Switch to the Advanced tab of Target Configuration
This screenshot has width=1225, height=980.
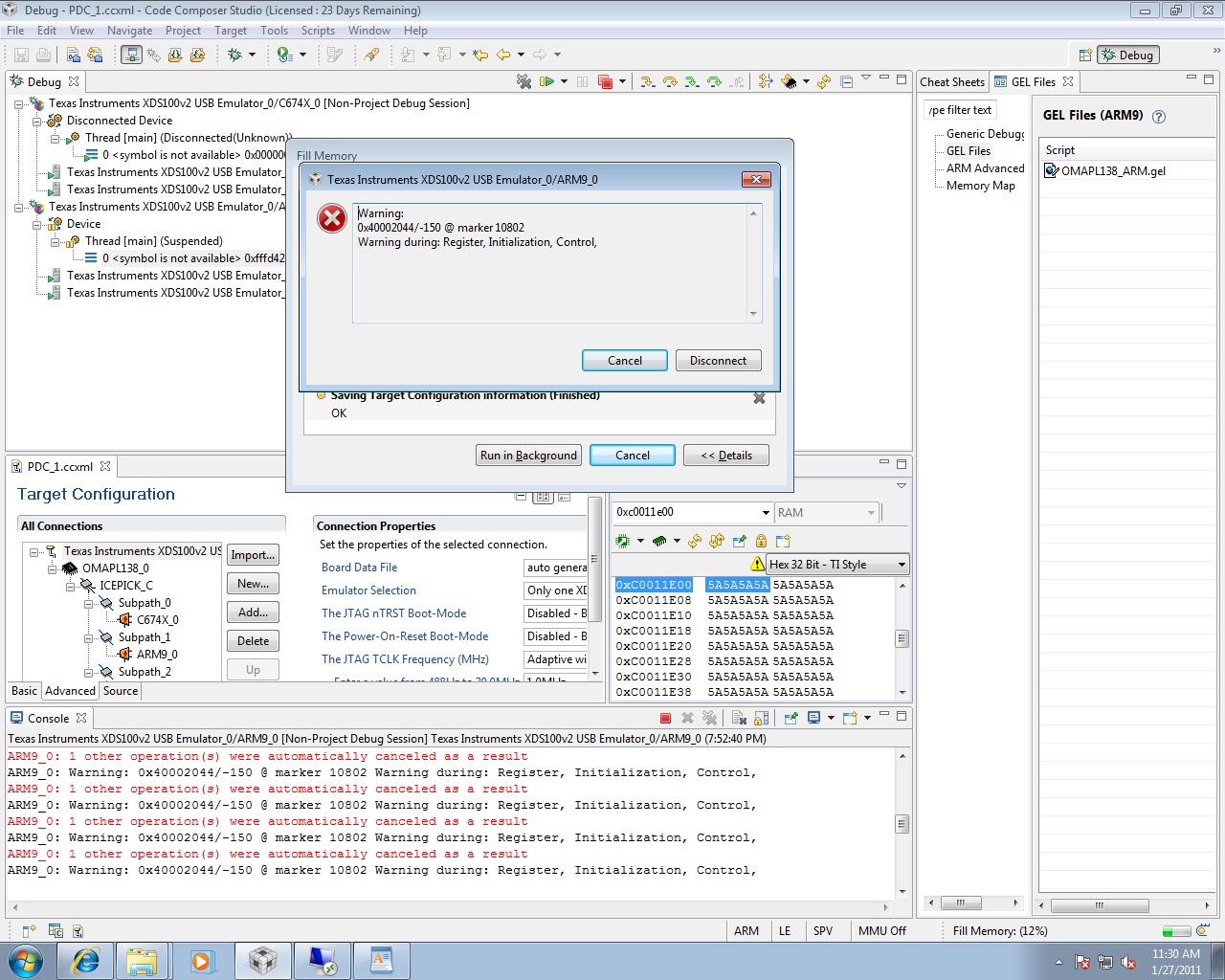coord(70,690)
